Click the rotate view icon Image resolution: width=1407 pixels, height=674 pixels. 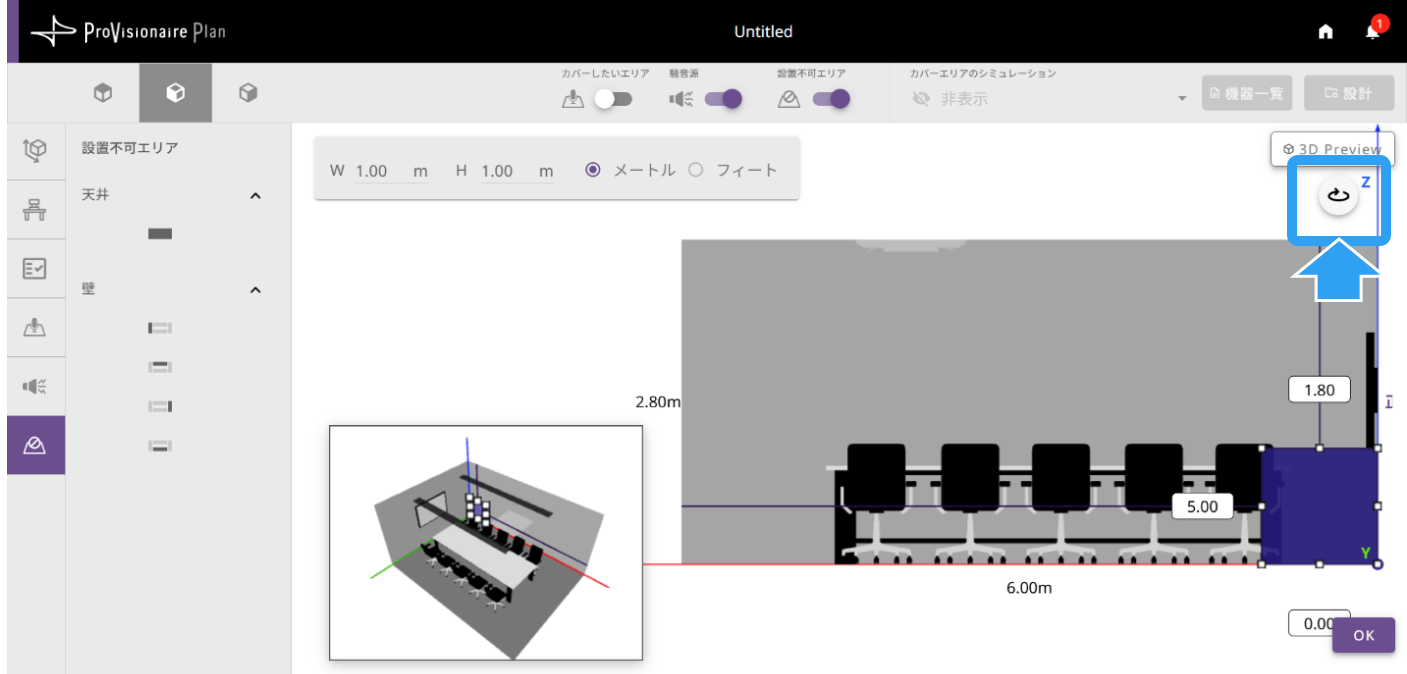pos(1338,196)
